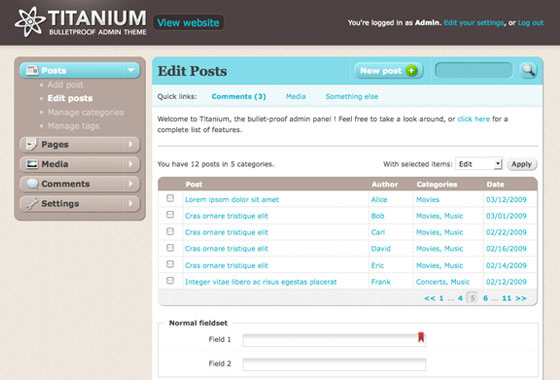Go to first page with << link
560x380 pixels.
tap(430, 298)
